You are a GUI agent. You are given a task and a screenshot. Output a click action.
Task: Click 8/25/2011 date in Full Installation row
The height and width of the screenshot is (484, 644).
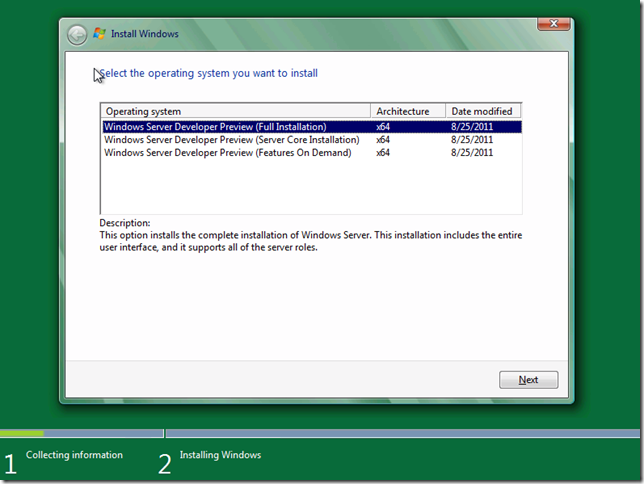pyautogui.click(x=472, y=127)
